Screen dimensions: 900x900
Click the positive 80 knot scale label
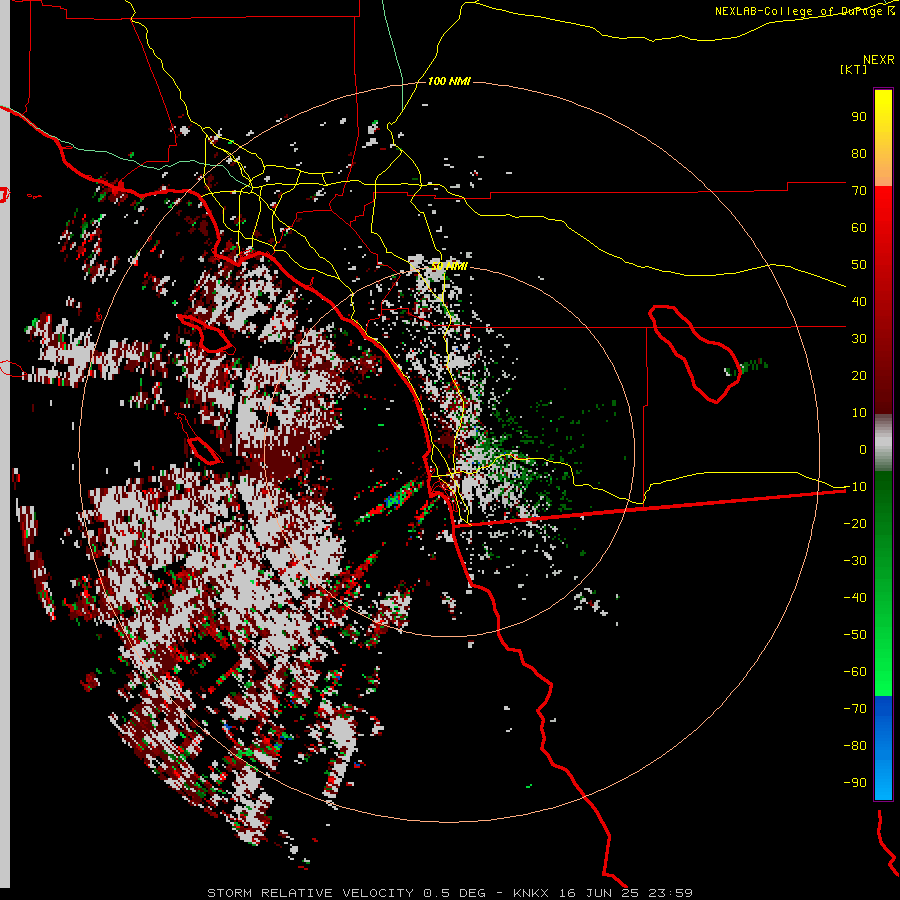click(859, 154)
